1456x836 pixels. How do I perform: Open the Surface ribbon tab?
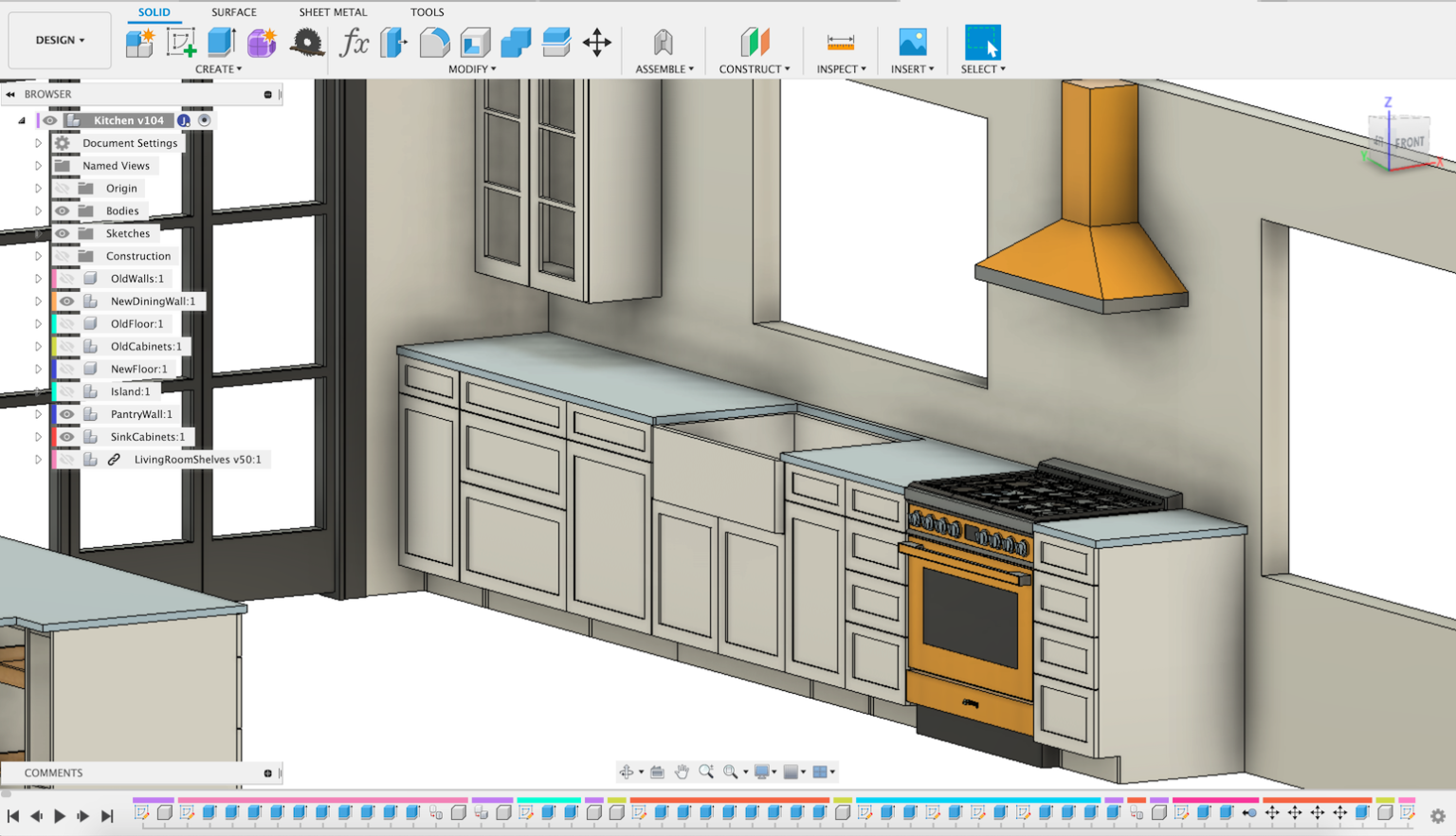click(233, 11)
